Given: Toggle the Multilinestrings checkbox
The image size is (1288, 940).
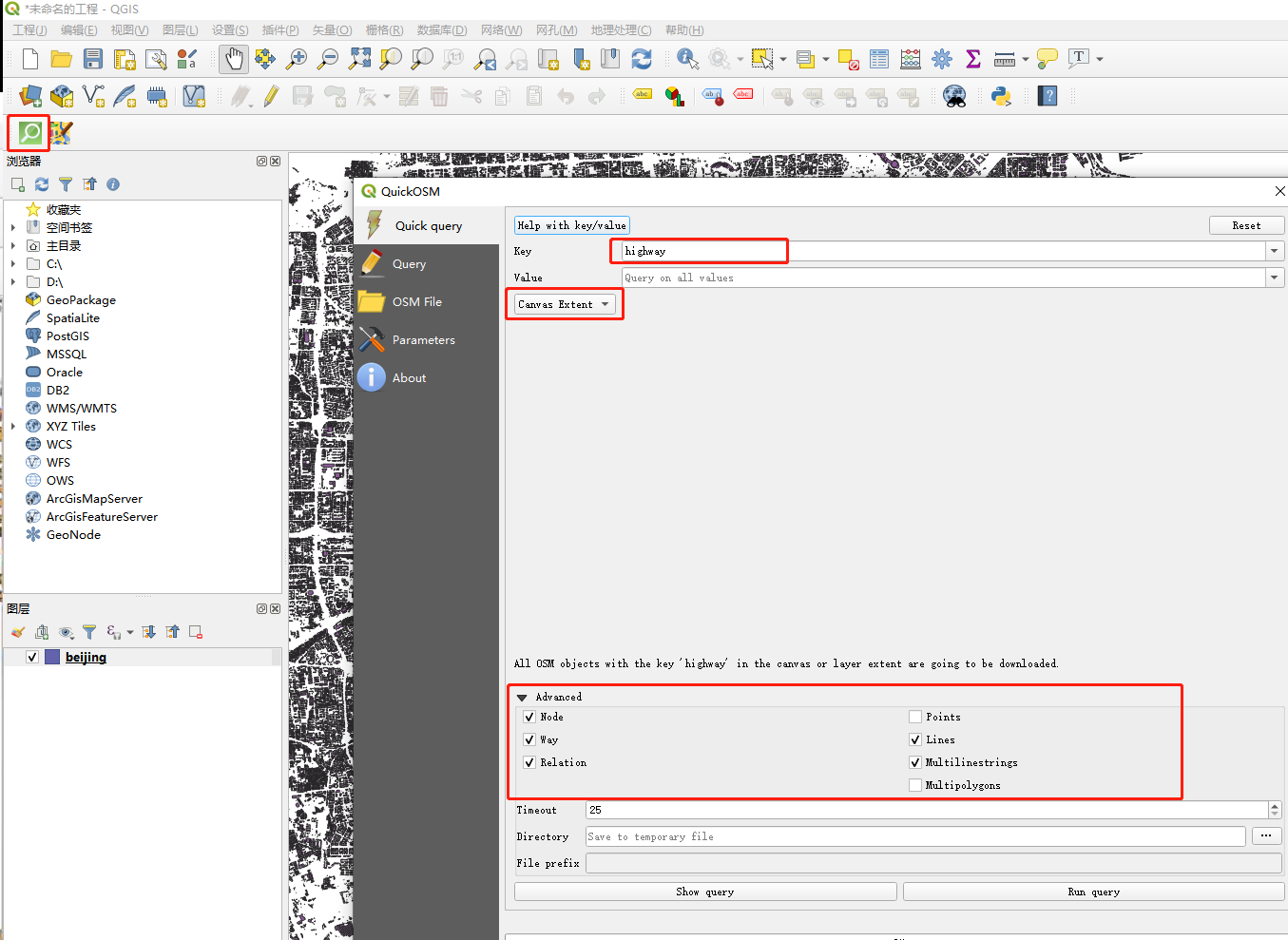Looking at the screenshot, I should point(915,762).
